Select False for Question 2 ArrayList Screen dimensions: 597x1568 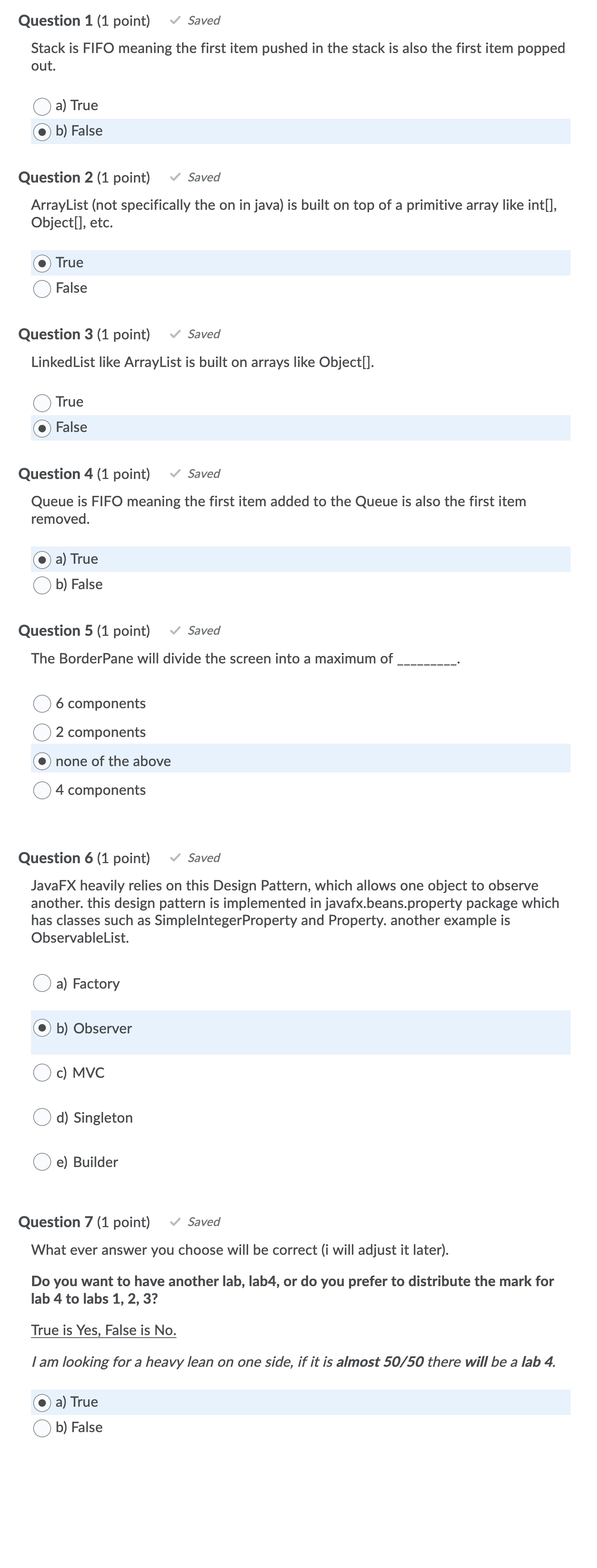click(42, 289)
